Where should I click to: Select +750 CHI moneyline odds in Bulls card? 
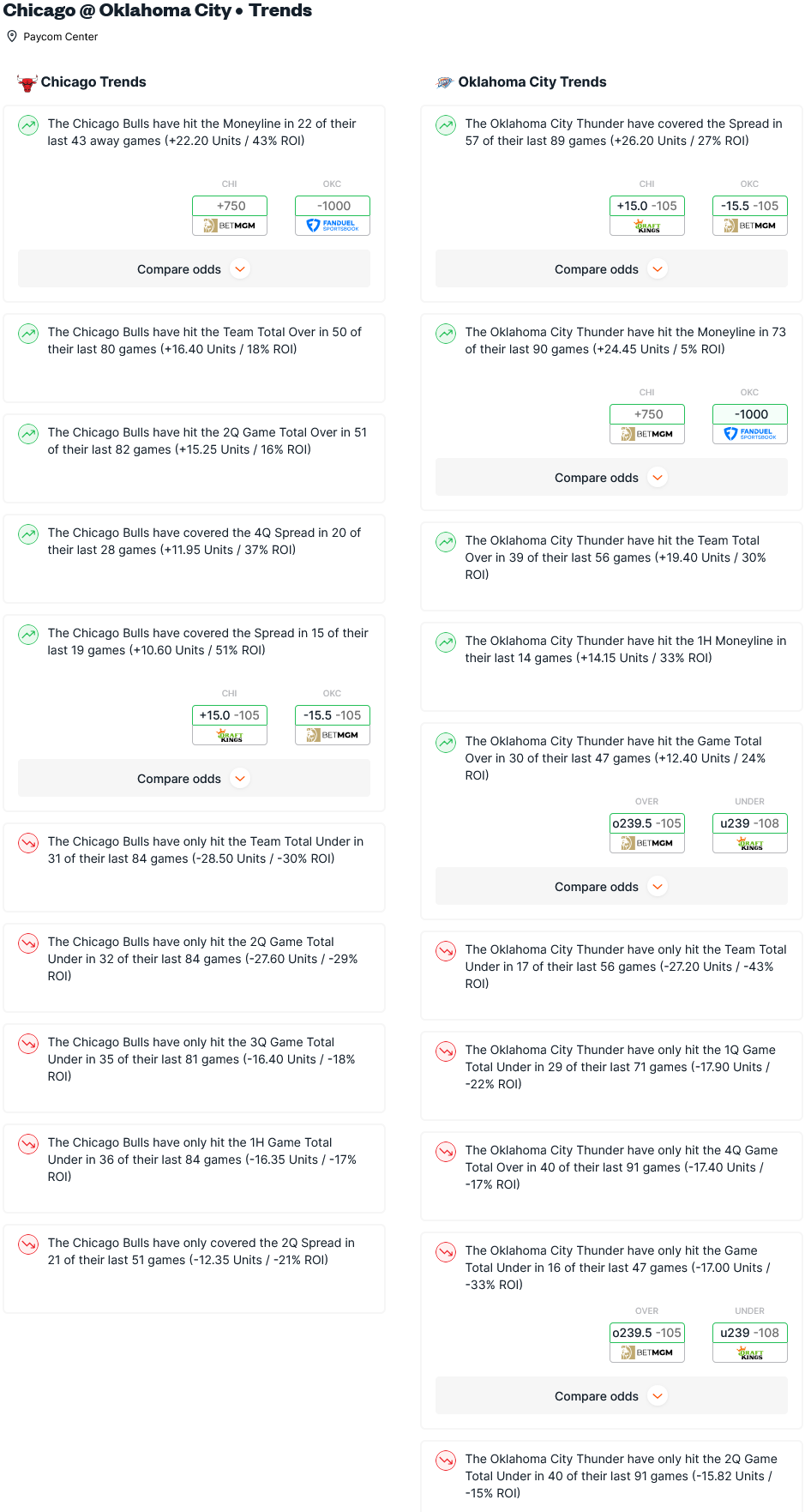(x=230, y=206)
